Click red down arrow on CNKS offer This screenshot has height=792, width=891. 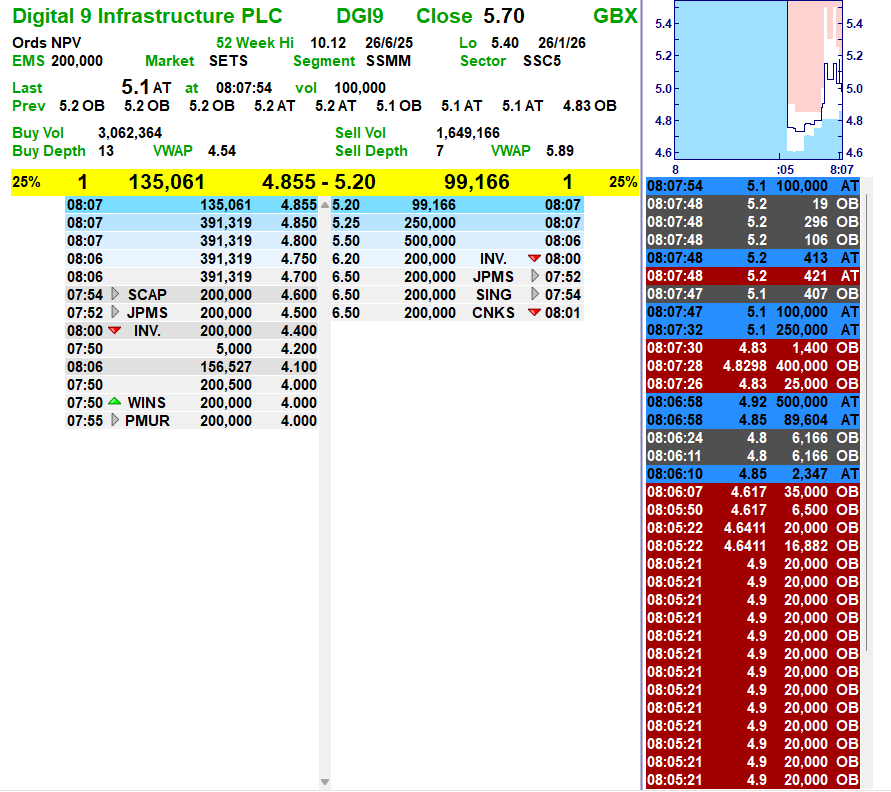coord(534,313)
